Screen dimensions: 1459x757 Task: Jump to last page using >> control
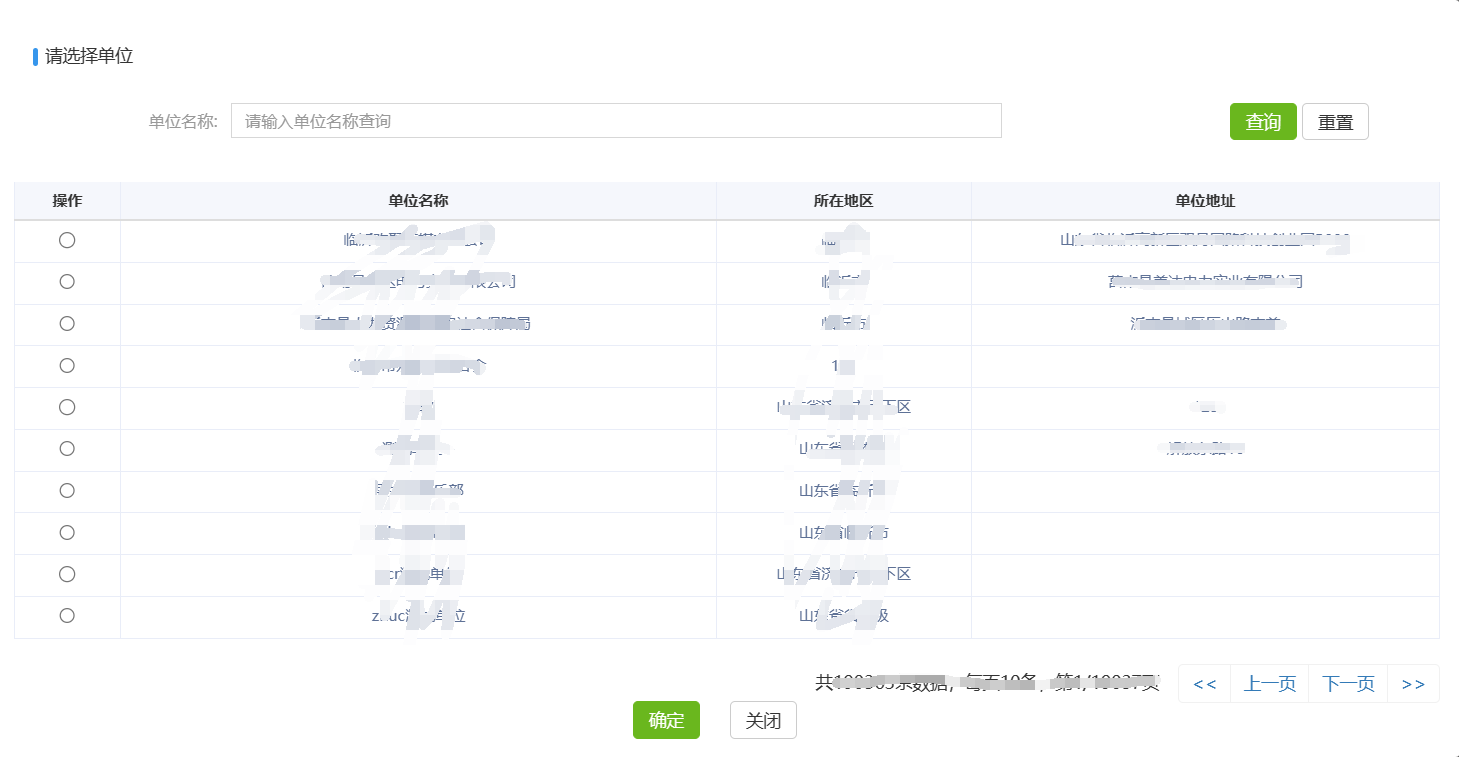click(x=1414, y=684)
